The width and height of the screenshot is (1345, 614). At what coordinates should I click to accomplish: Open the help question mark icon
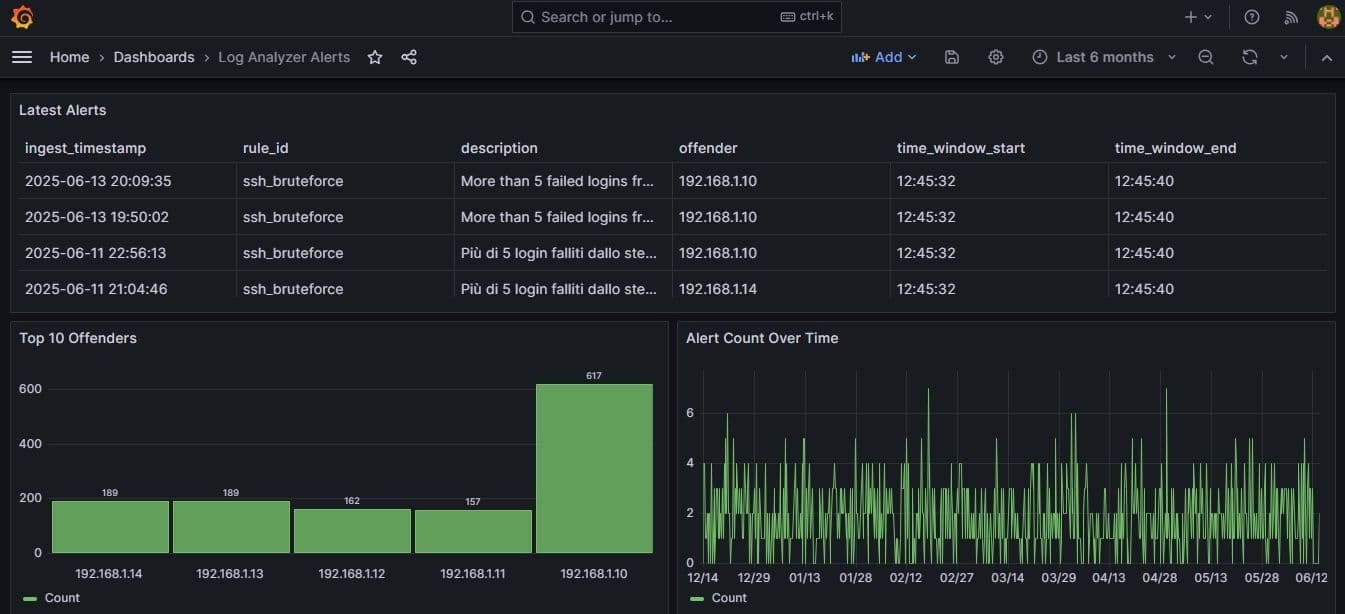point(1252,17)
